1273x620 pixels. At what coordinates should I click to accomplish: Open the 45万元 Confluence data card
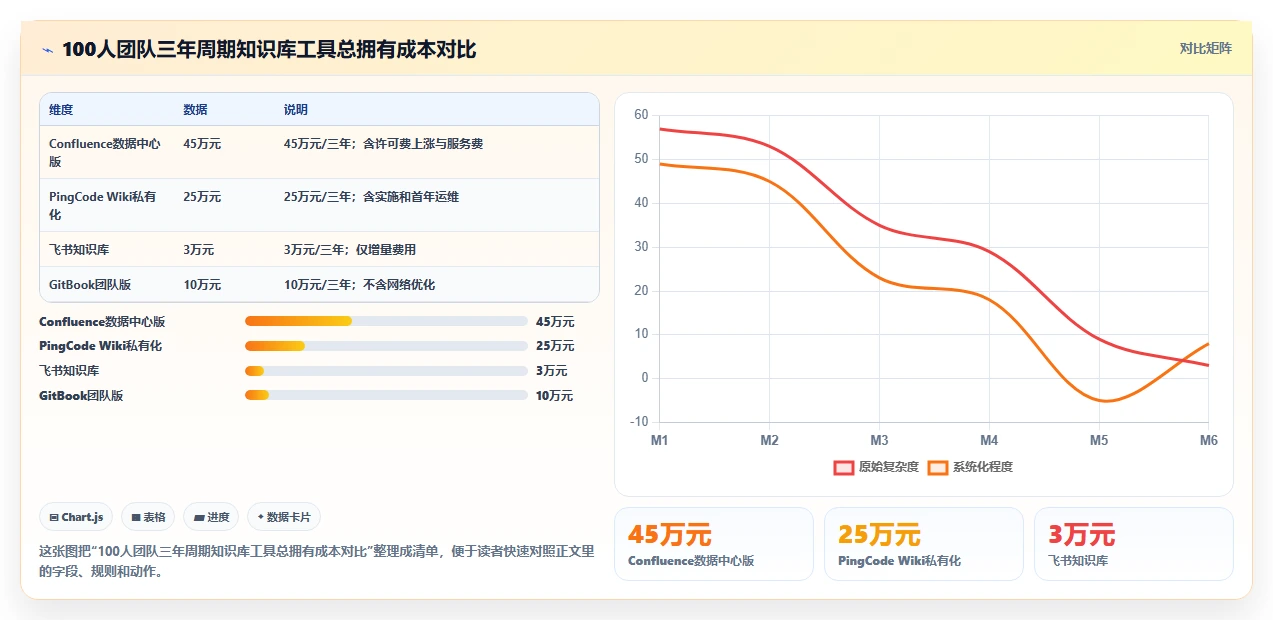point(714,544)
